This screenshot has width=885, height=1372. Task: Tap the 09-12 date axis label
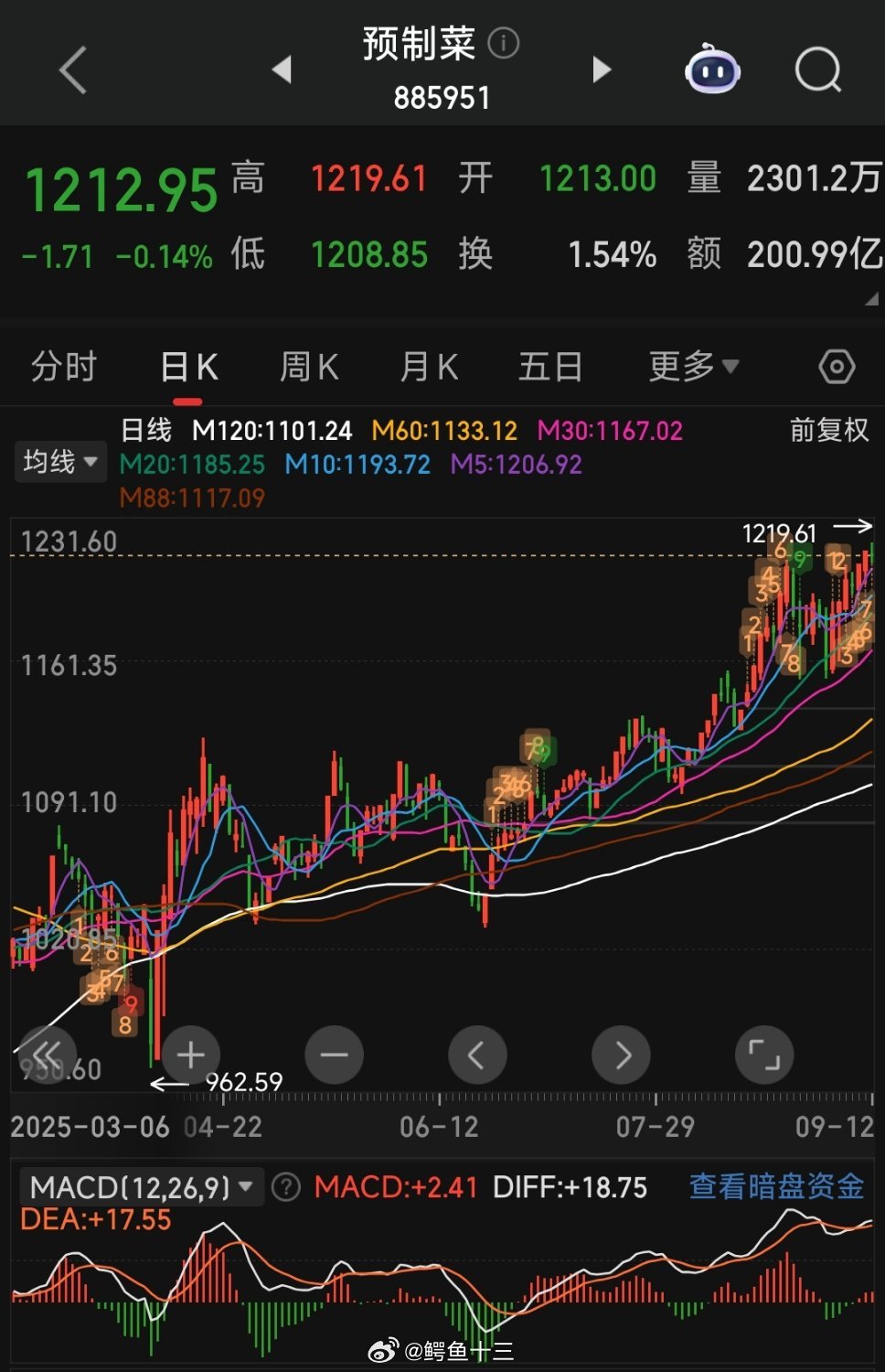pyautogui.click(x=835, y=1126)
